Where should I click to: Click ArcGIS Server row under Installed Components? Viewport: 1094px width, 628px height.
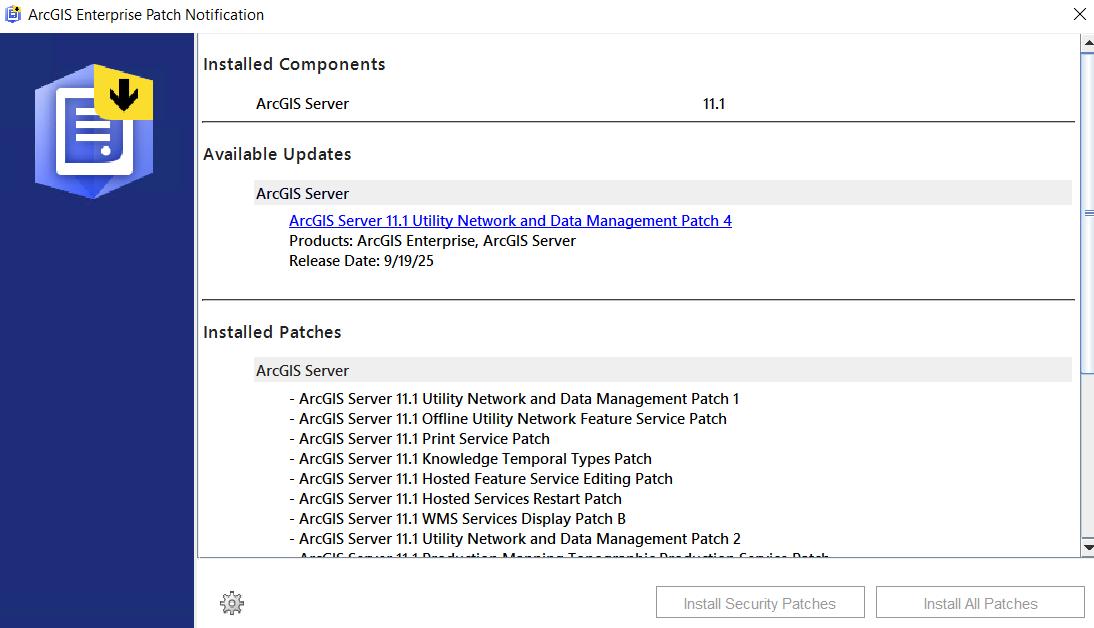302,104
